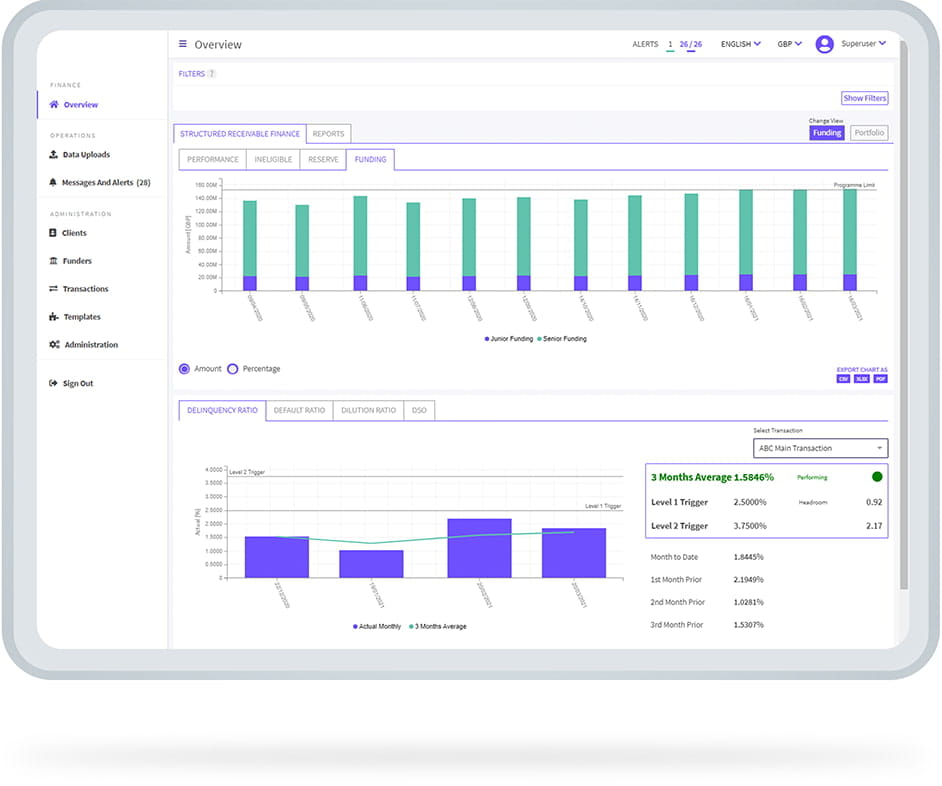Click the Level 1 Trigger 2.5000% value
Viewport: 942px width, 786px height.
click(x=750, y=502)
